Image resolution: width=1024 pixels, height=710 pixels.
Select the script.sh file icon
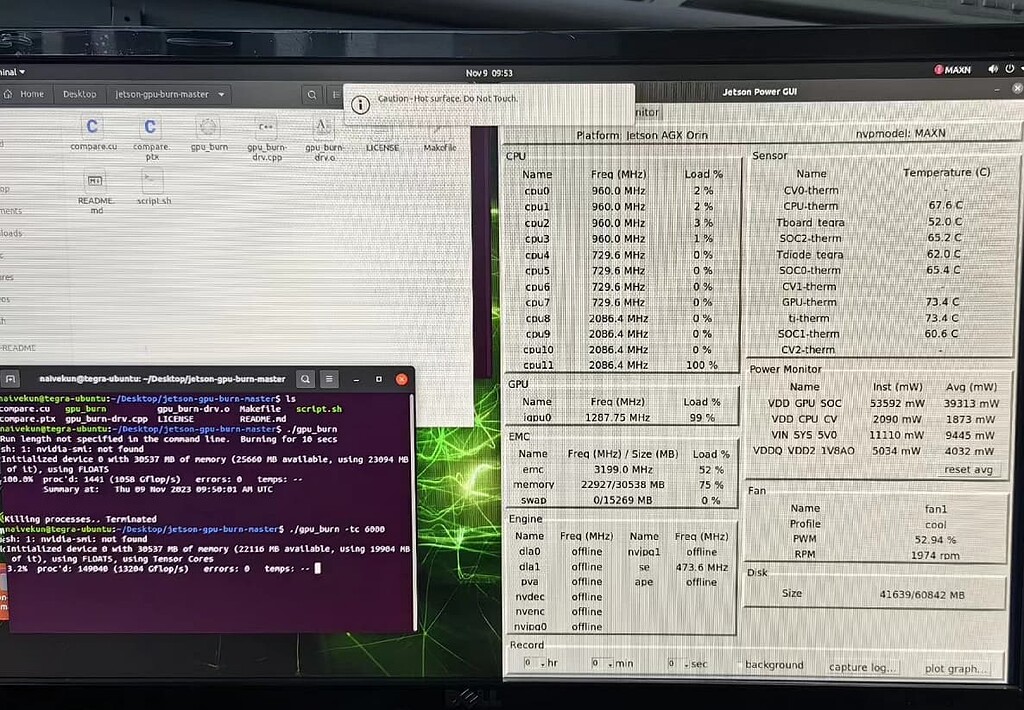click(x=152, y=180)
